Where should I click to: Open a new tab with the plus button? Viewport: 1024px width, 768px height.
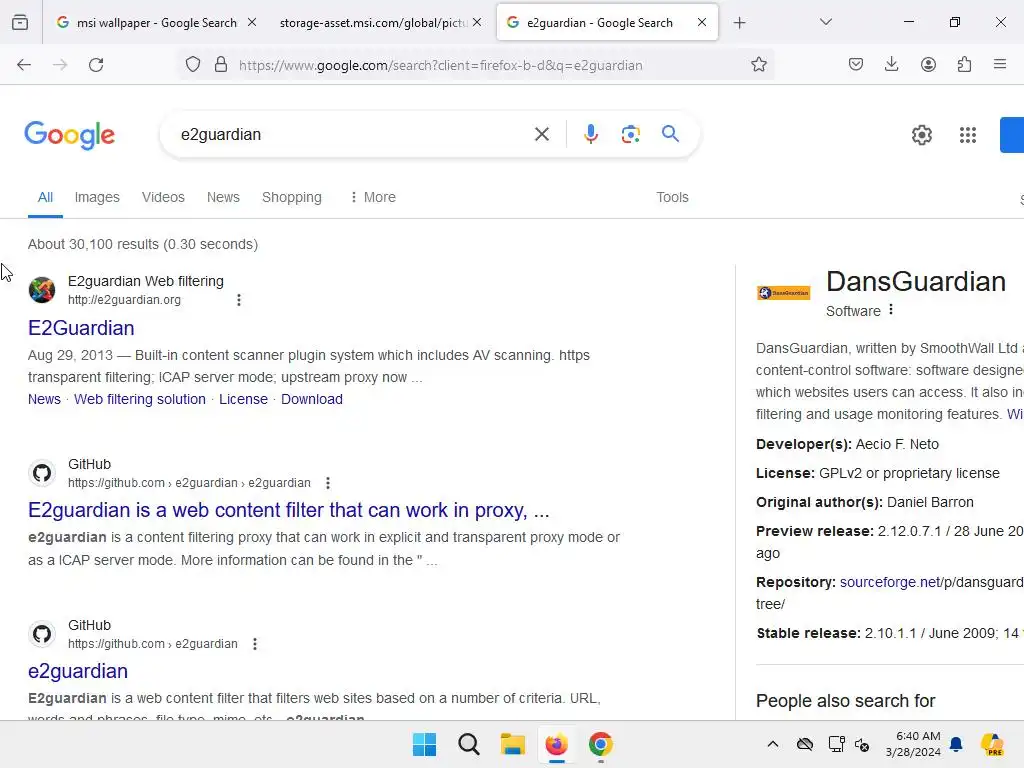739,23
